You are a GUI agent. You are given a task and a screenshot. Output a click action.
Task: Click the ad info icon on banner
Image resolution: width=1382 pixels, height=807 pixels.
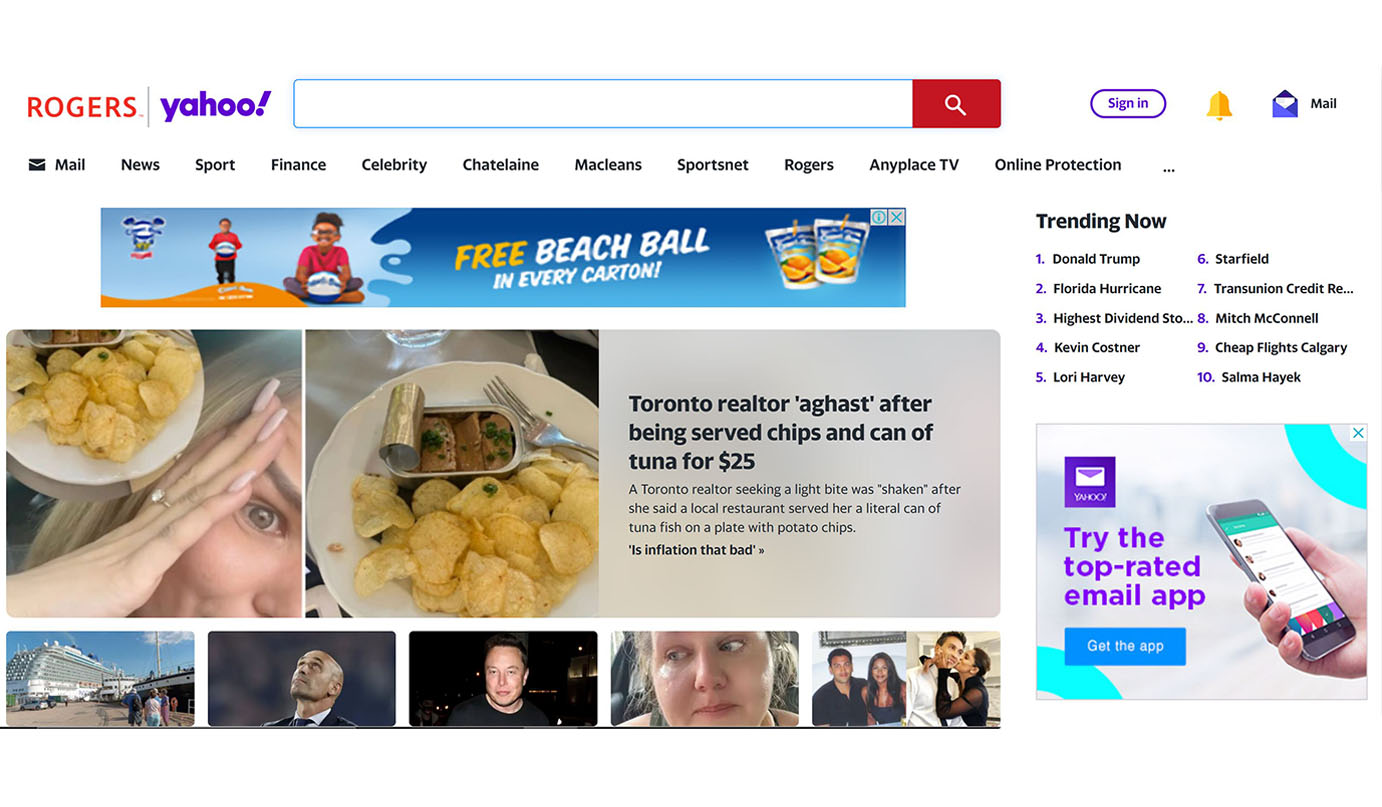tap(879, 217)
